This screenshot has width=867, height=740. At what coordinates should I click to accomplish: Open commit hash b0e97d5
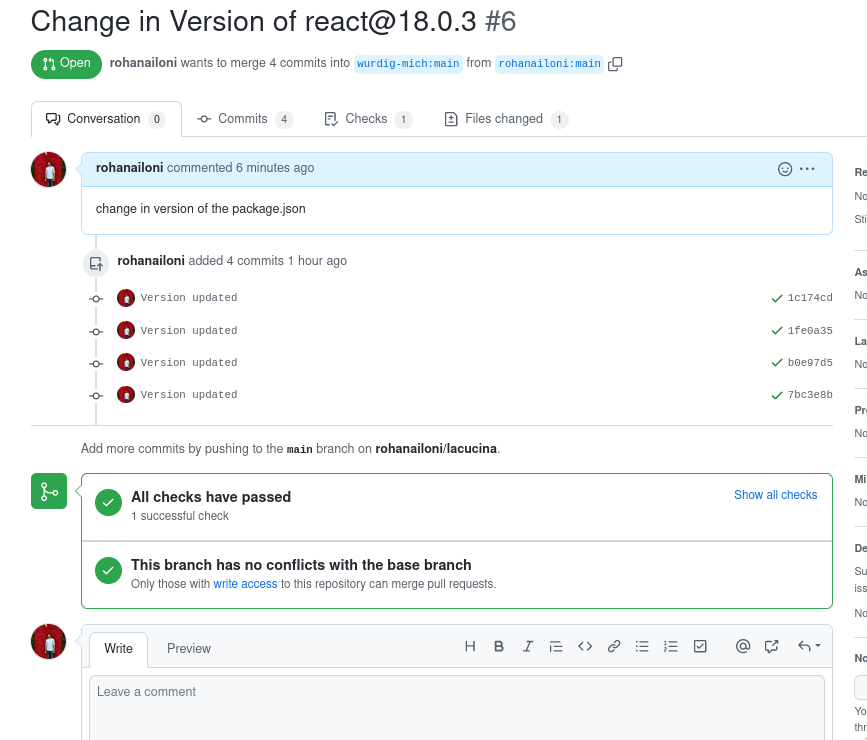(809, 363)
